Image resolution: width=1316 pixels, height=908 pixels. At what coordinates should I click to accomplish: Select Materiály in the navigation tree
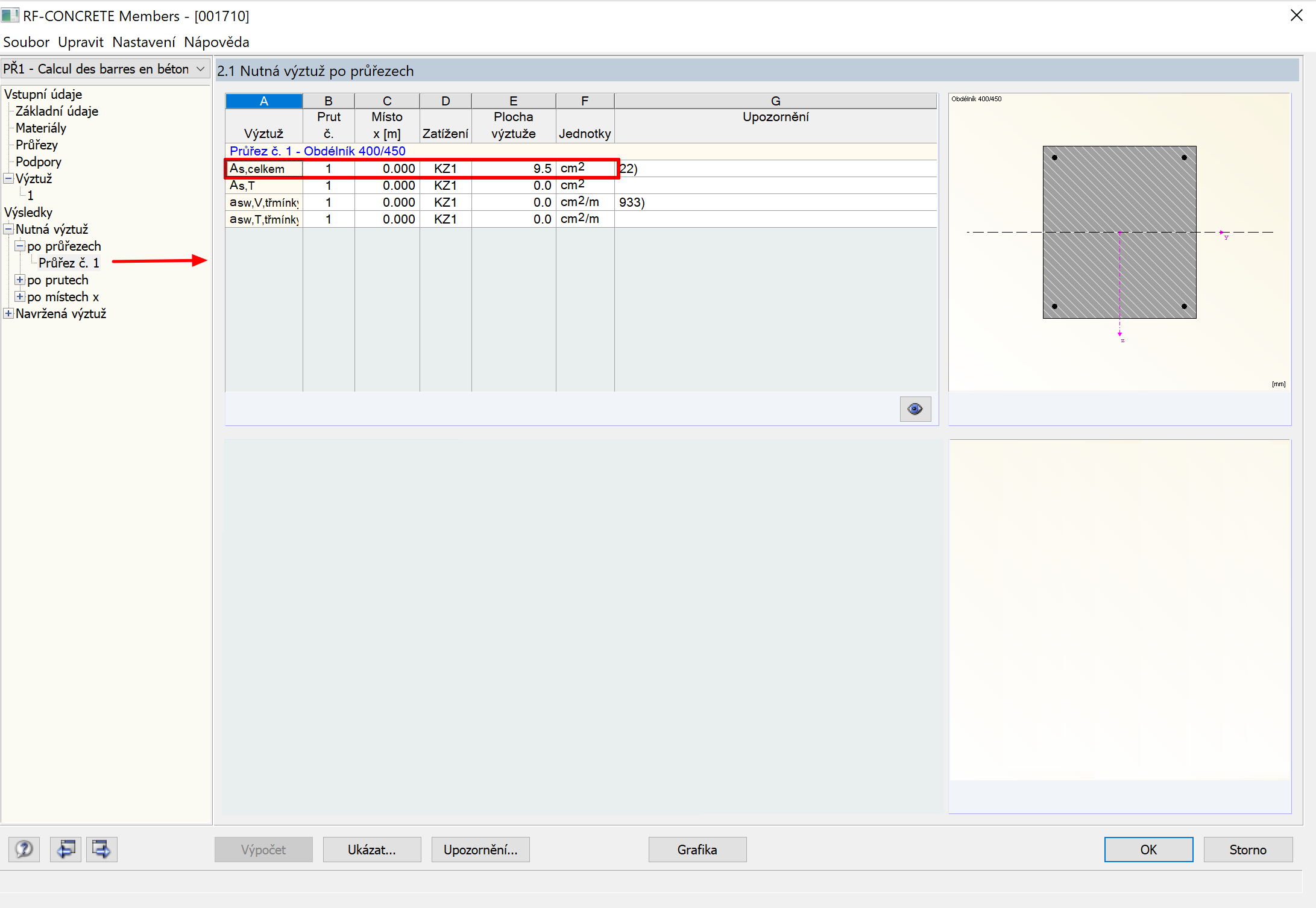click(x=41, y=128)
